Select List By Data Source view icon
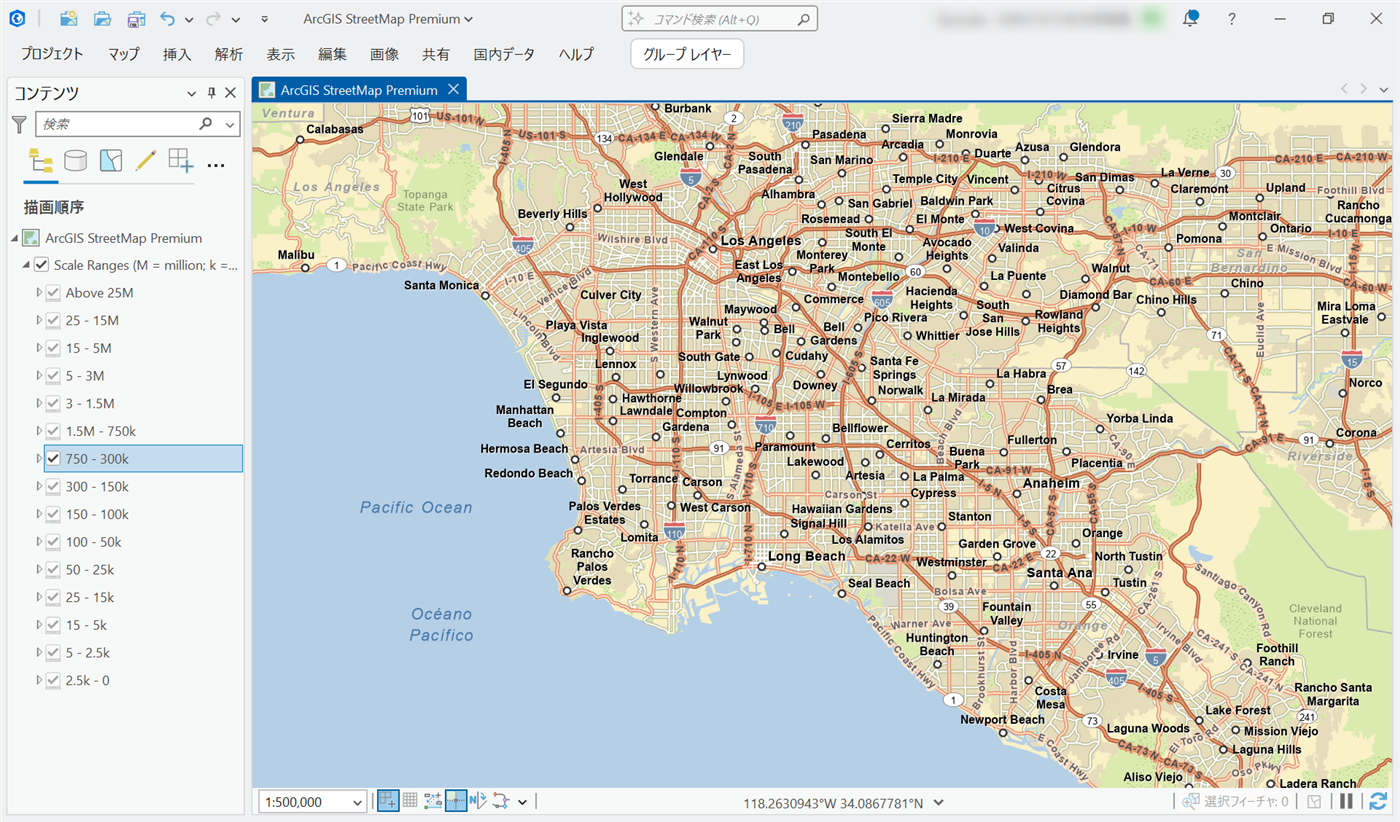The height and width of the screenshot is (822, 1400). (75, 161)
